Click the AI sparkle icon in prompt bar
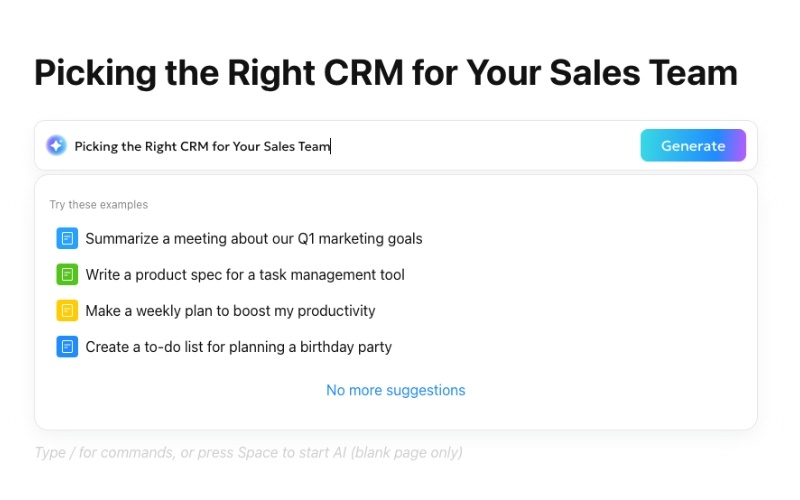This screenshot has height=500, width=800. click(57, 146)
